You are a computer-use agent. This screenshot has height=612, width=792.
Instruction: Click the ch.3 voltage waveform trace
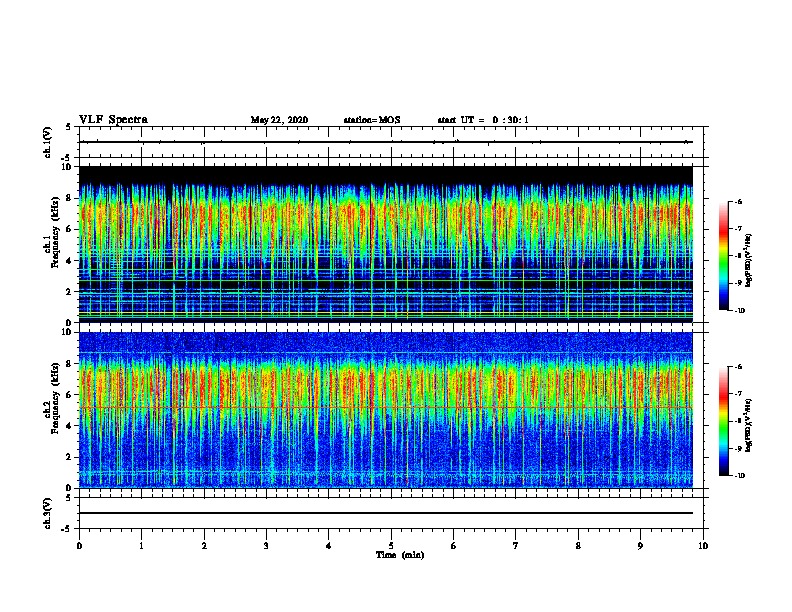(x=386, y=513)
